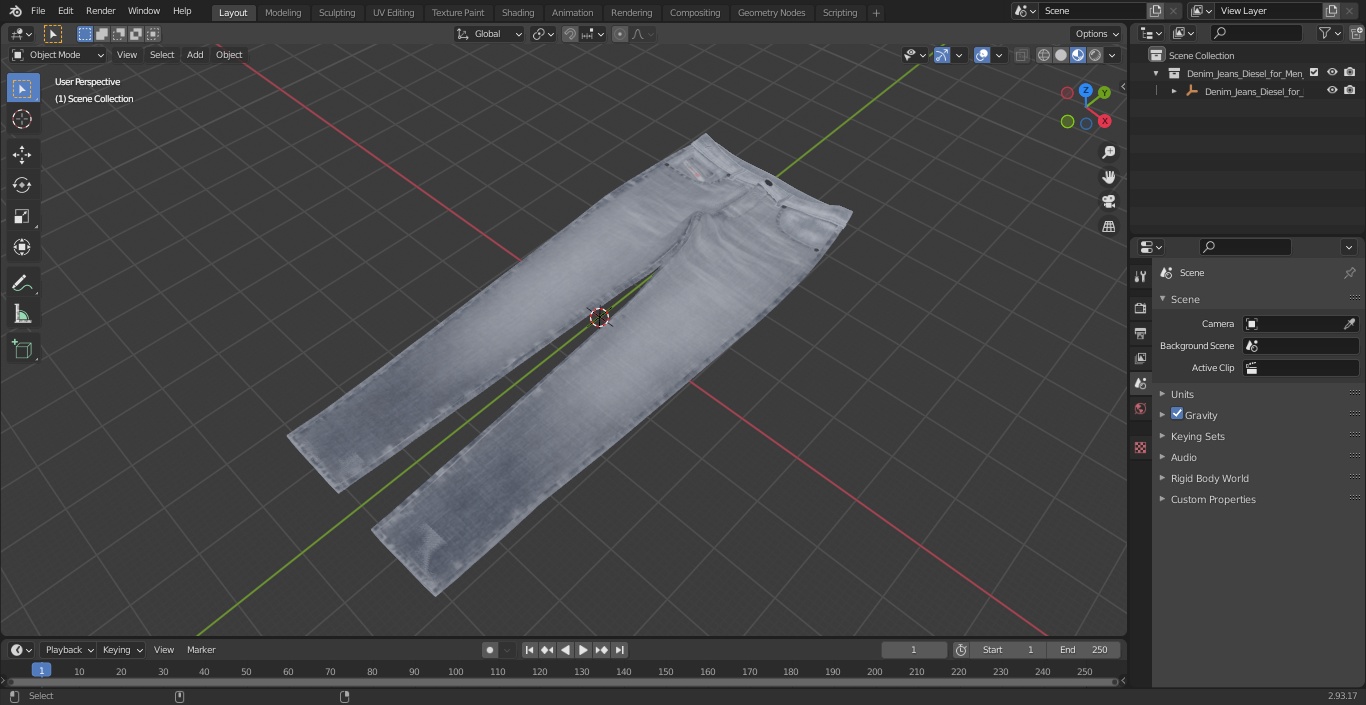Screen dimensions: 1366x705
Task: Toggle proportional editing
Action: pos(620,34)
